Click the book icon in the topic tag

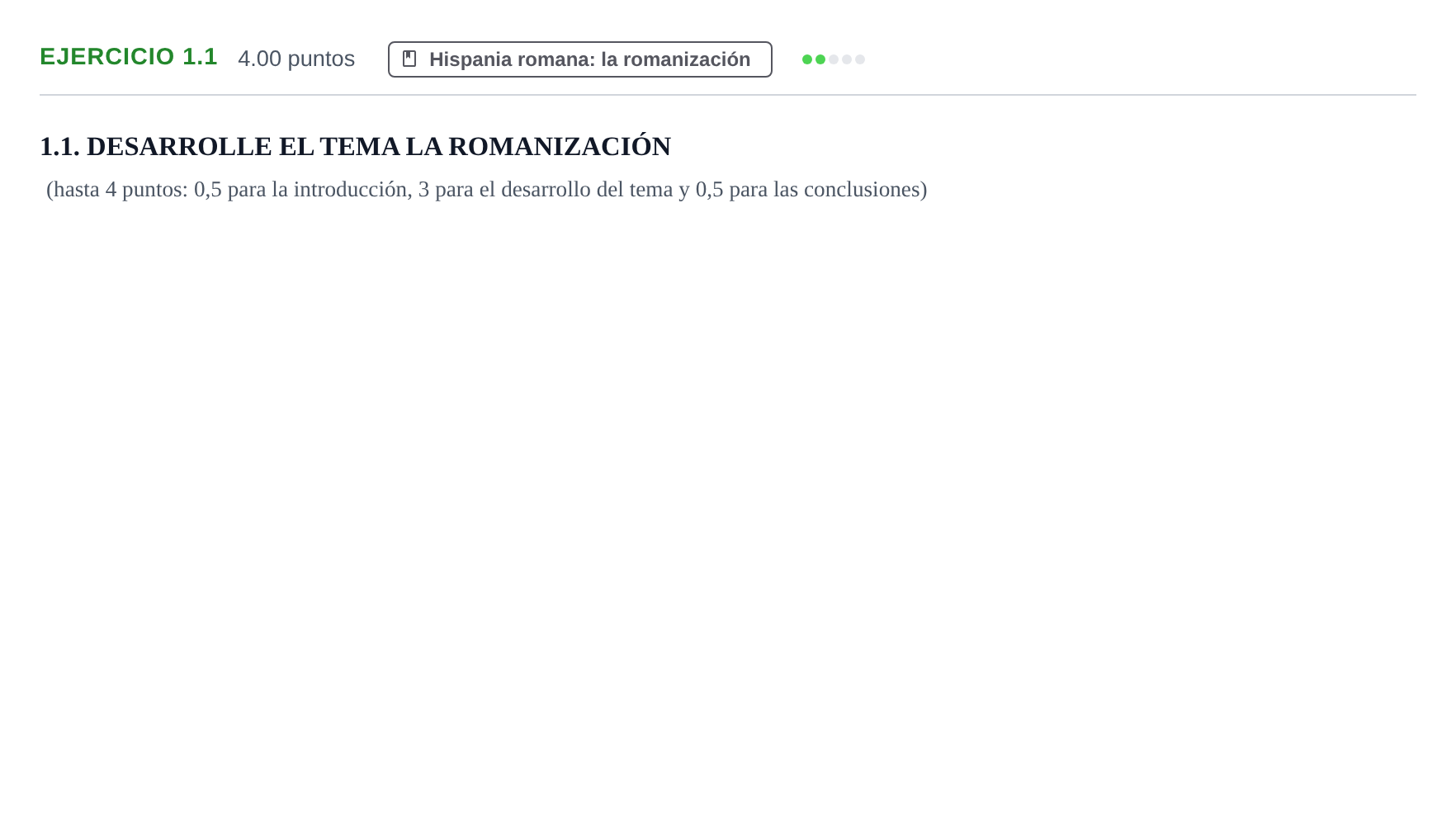[409, 59]
